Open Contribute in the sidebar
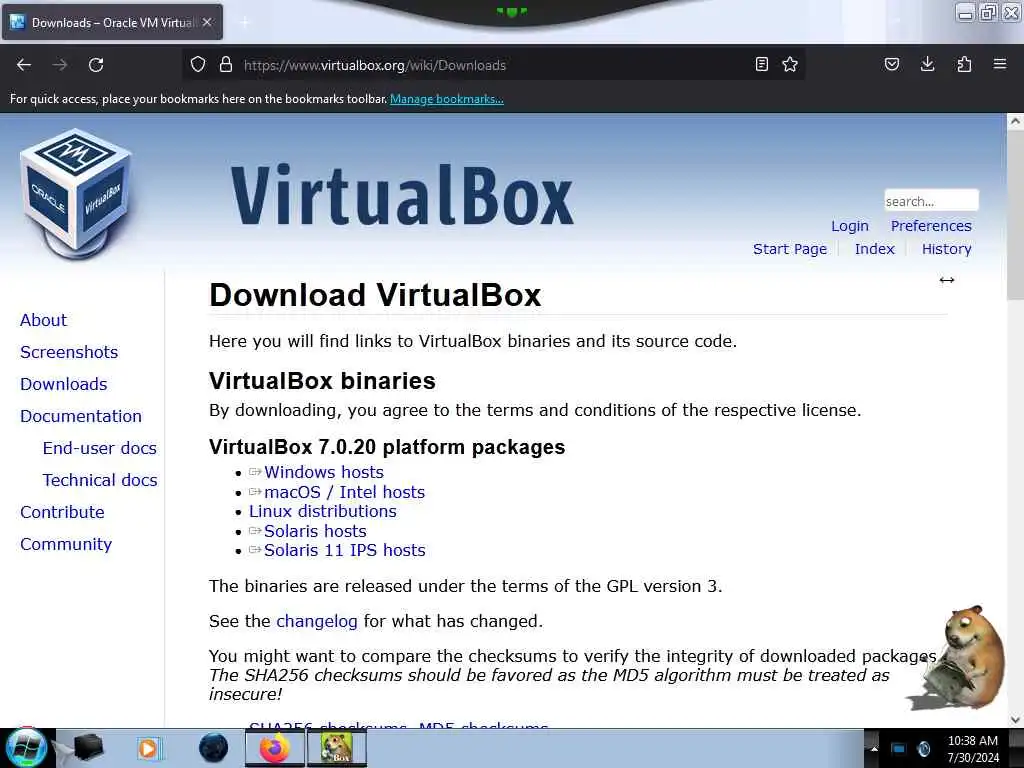The height and width of the screenshot is (768, 1024). coord(62,512)
